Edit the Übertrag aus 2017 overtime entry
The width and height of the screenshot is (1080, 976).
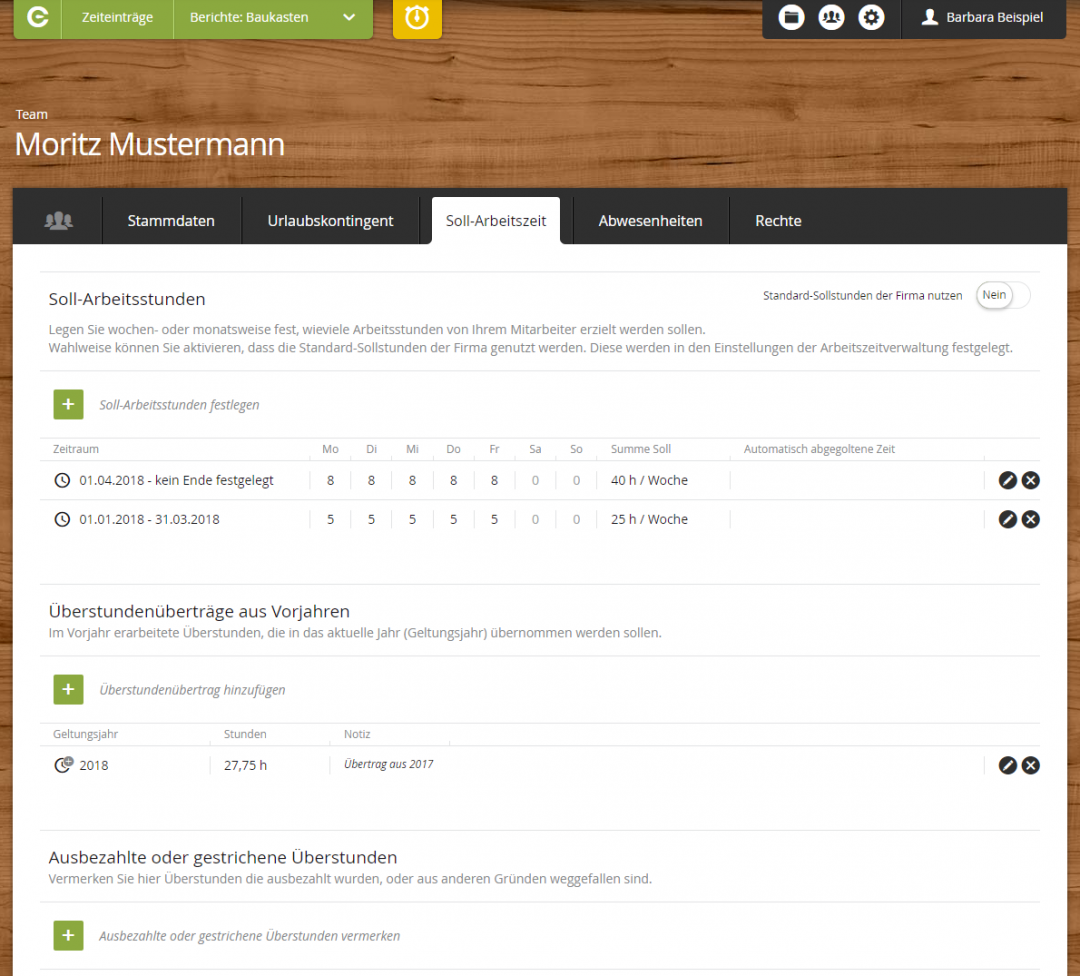pos(1007,765)
